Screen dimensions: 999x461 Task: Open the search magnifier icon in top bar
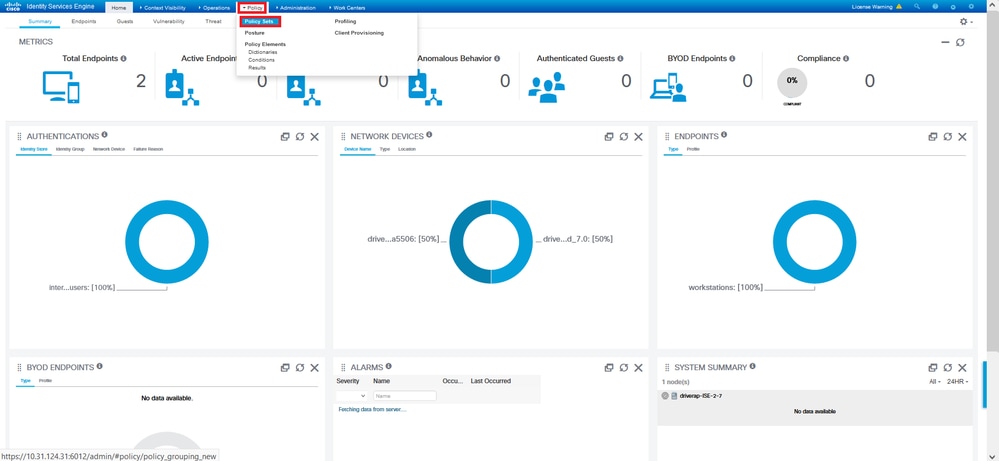917,7
